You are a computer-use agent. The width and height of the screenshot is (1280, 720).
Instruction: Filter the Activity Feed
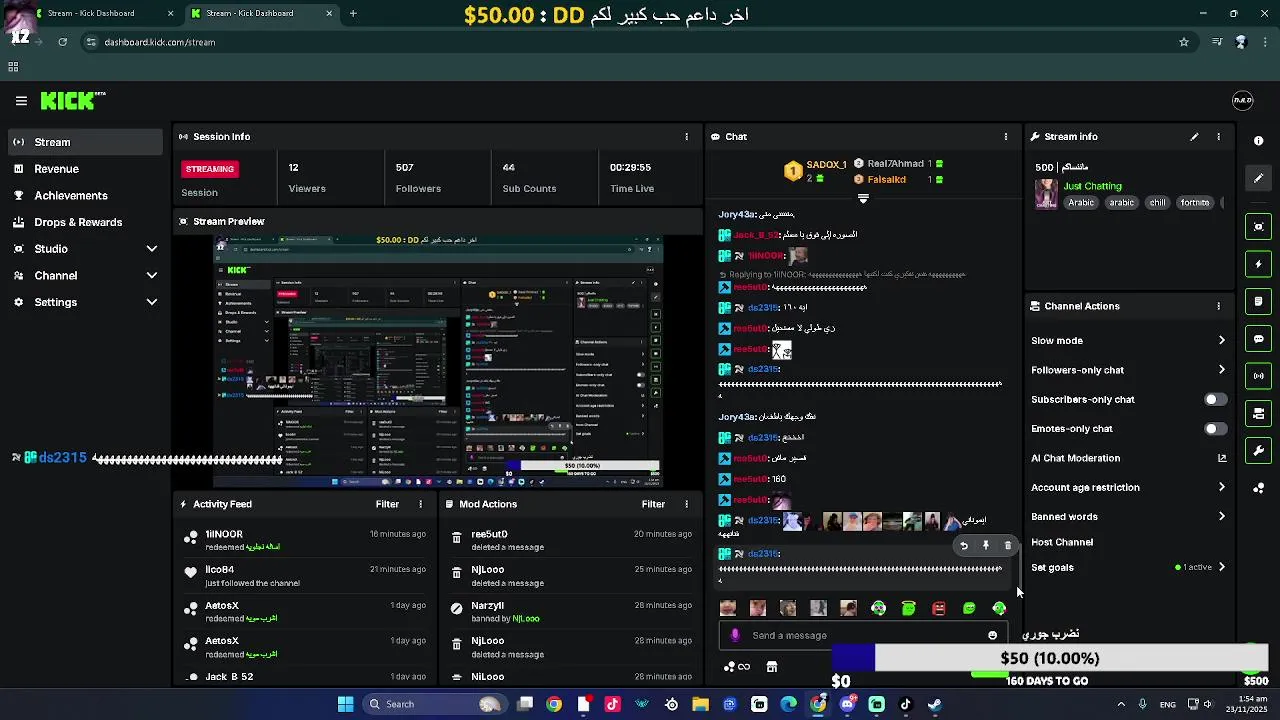pyautogui.click(x=387, y=504)
